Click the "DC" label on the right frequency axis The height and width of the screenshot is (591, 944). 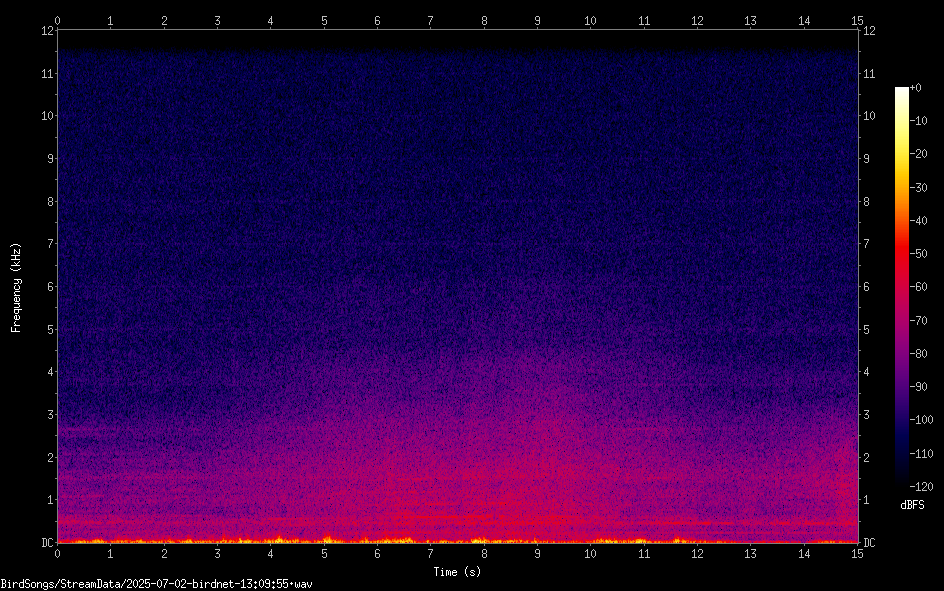click(869, 543)
